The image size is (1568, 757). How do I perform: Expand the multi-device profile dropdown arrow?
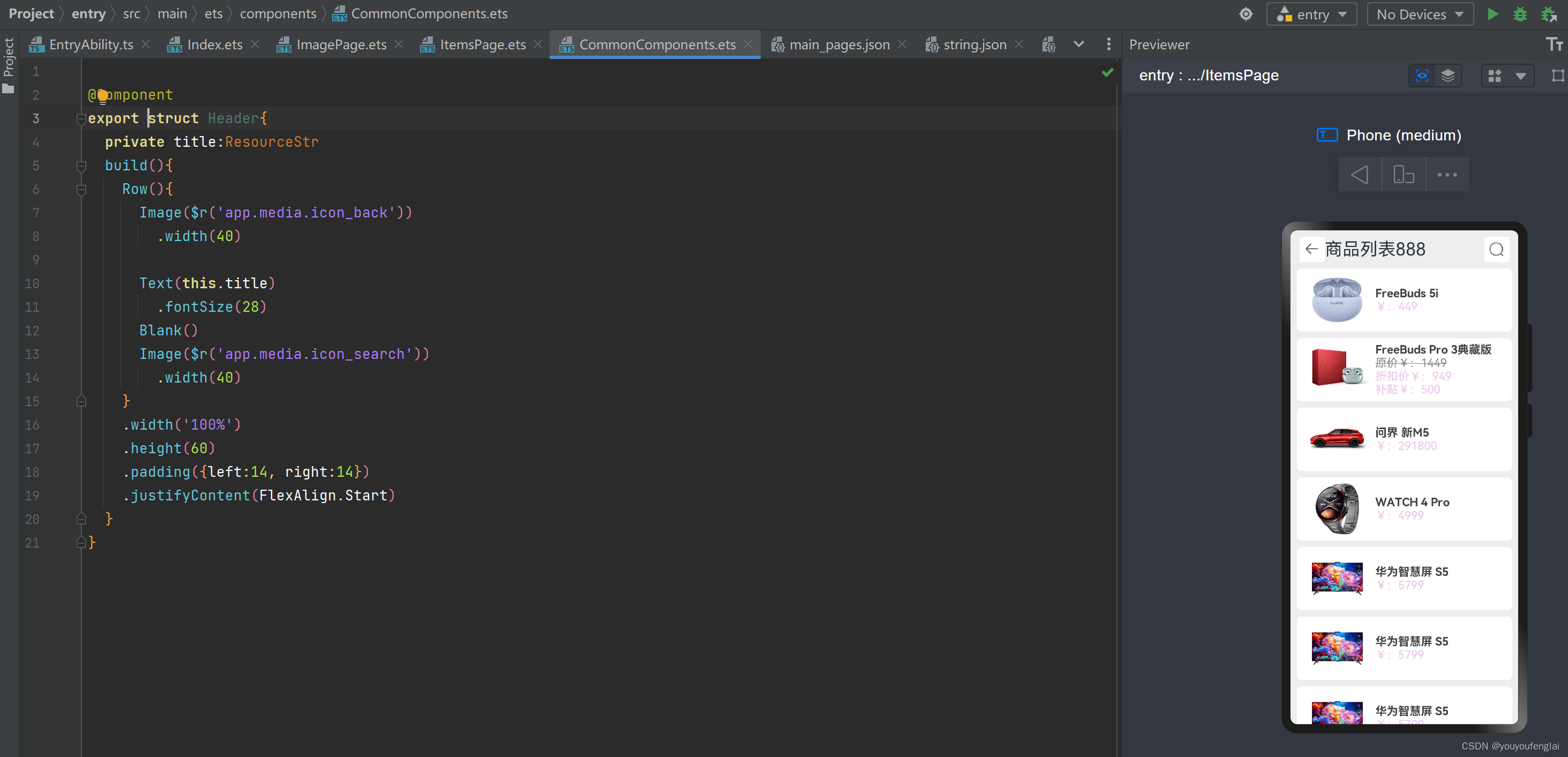pyautogui.click(x=1520, y=76)
